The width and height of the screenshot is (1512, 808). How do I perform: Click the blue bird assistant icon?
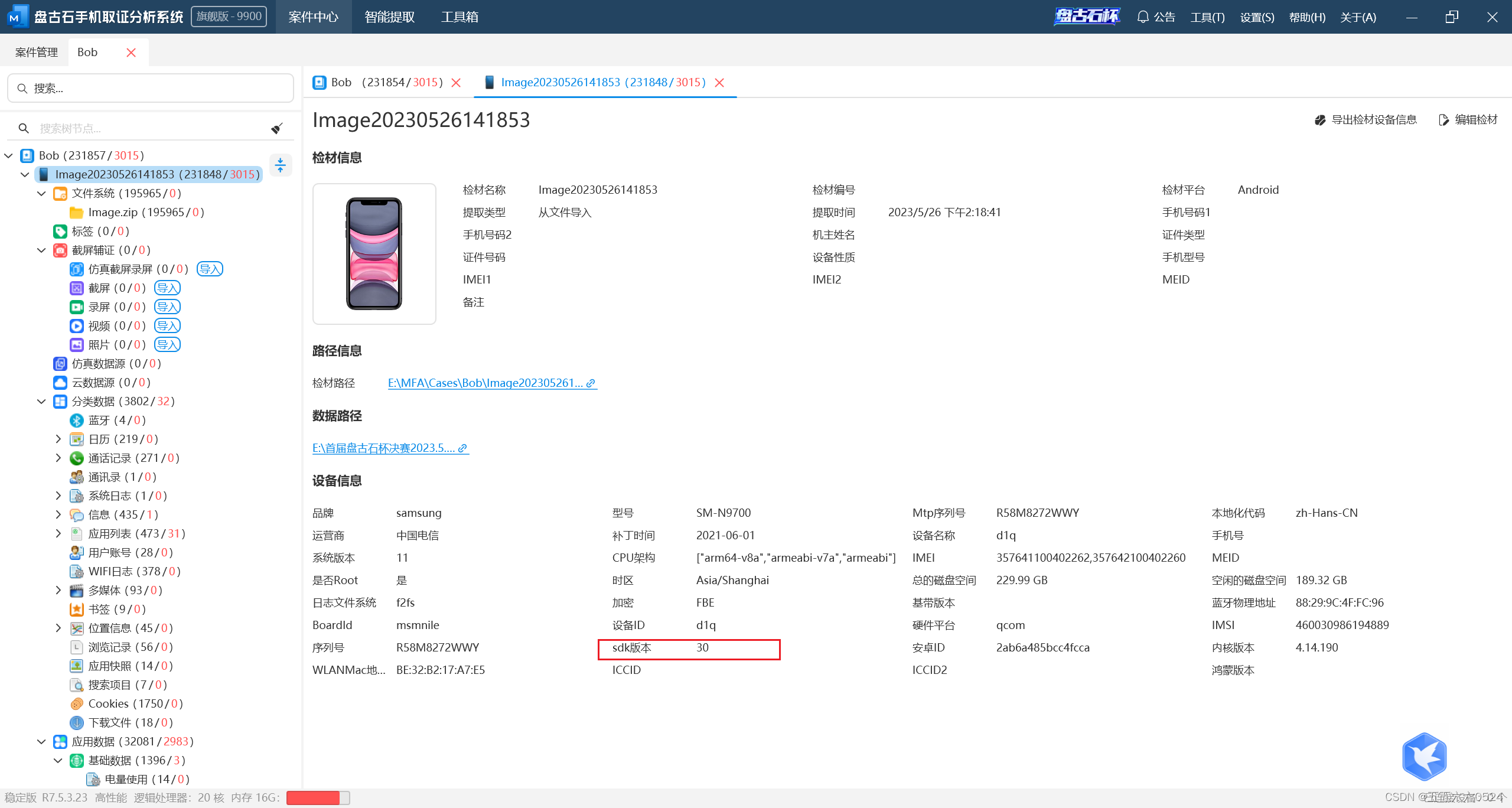tap(1424, 757)
